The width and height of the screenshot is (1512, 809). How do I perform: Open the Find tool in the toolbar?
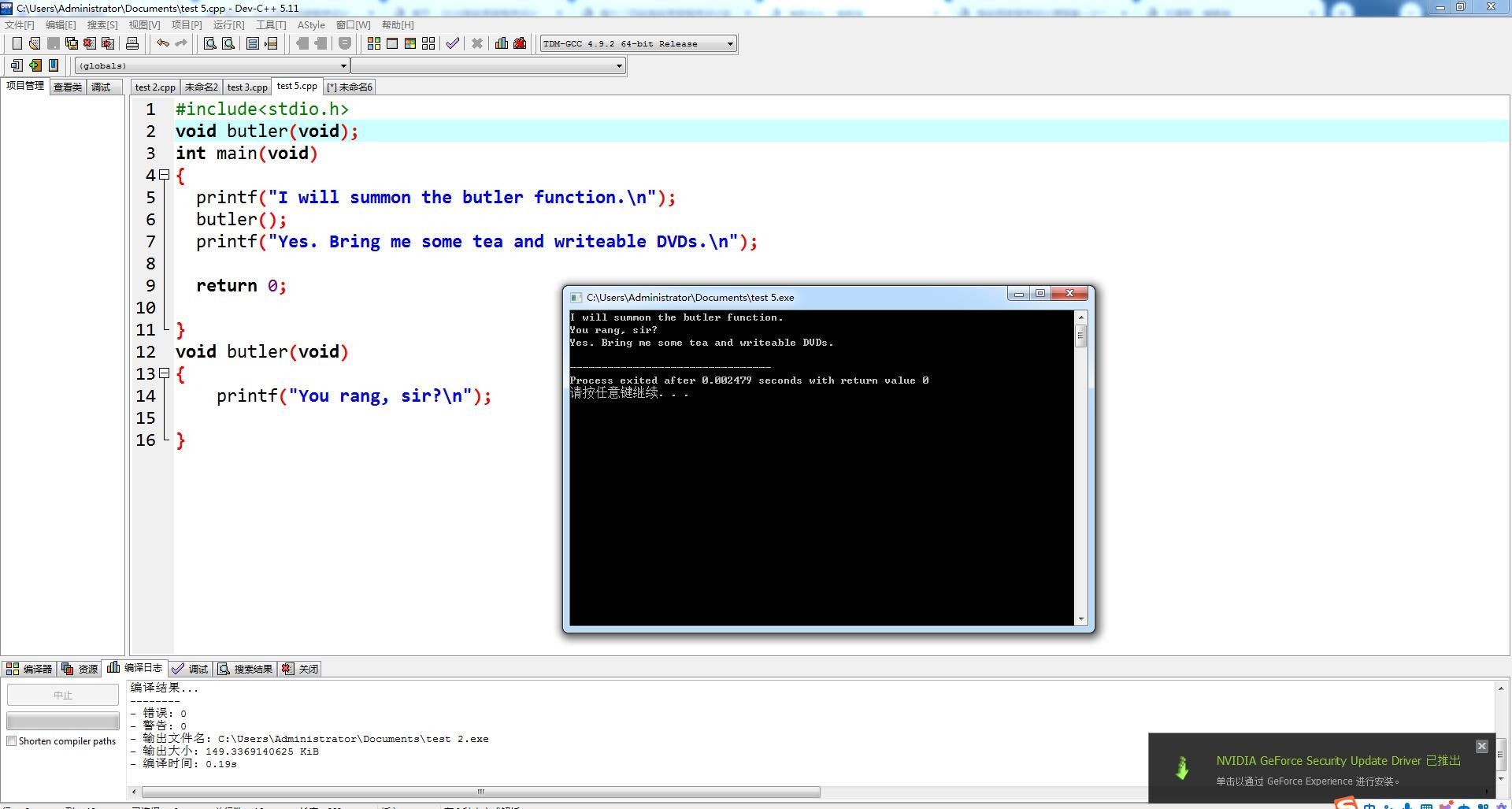pyautogui.click(x=210, y=43)
